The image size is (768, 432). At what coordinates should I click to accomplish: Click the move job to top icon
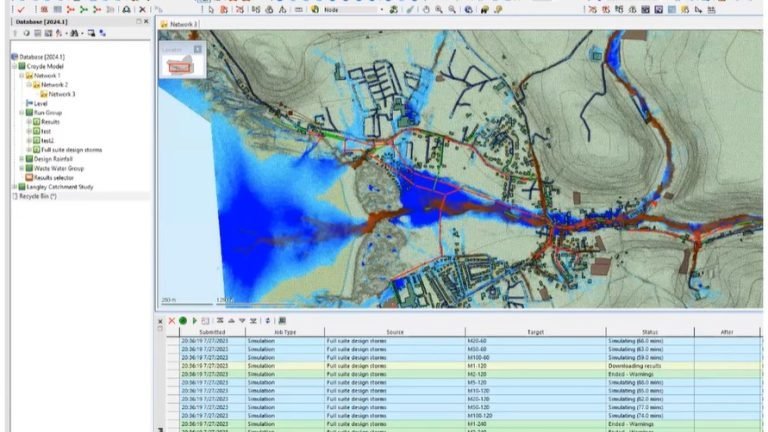220,321
